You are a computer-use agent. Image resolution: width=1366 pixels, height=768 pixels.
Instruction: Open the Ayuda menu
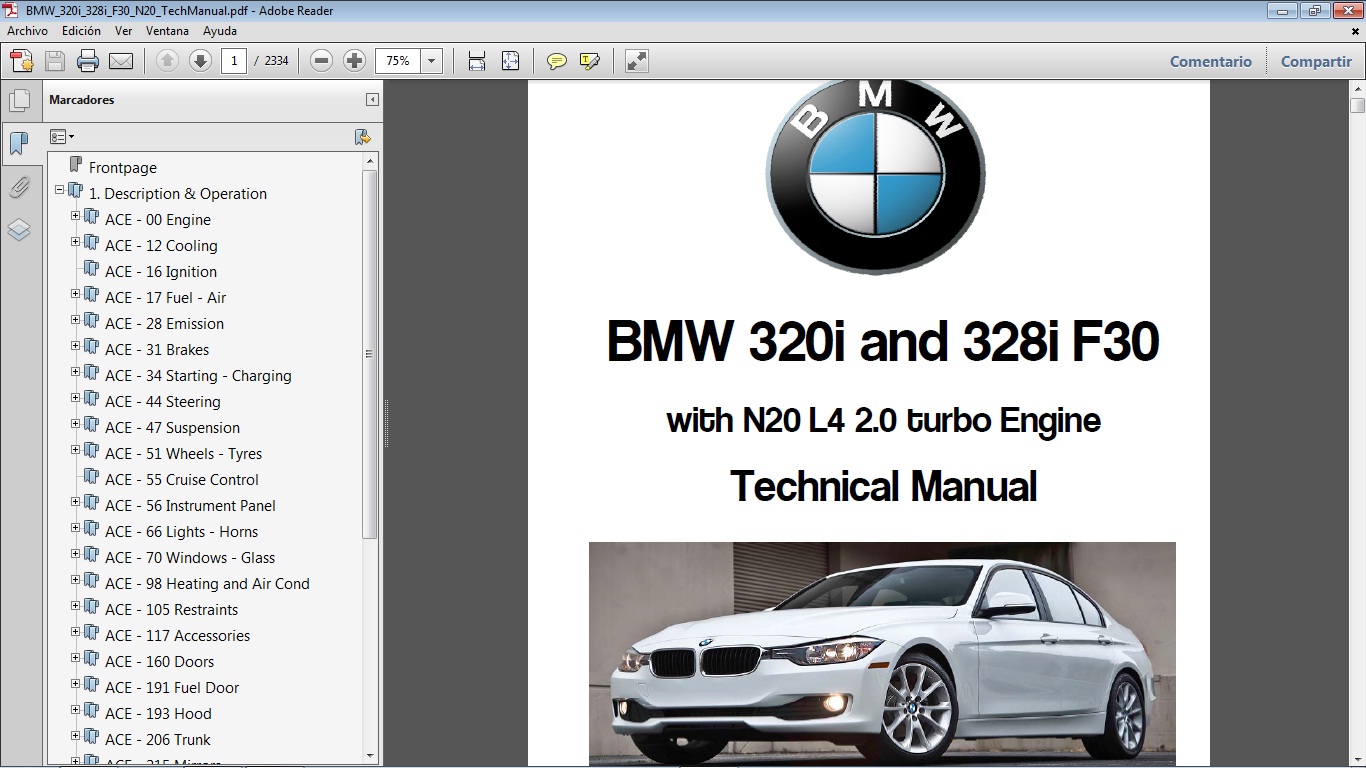pyautogui.click(x=220, y=31)
